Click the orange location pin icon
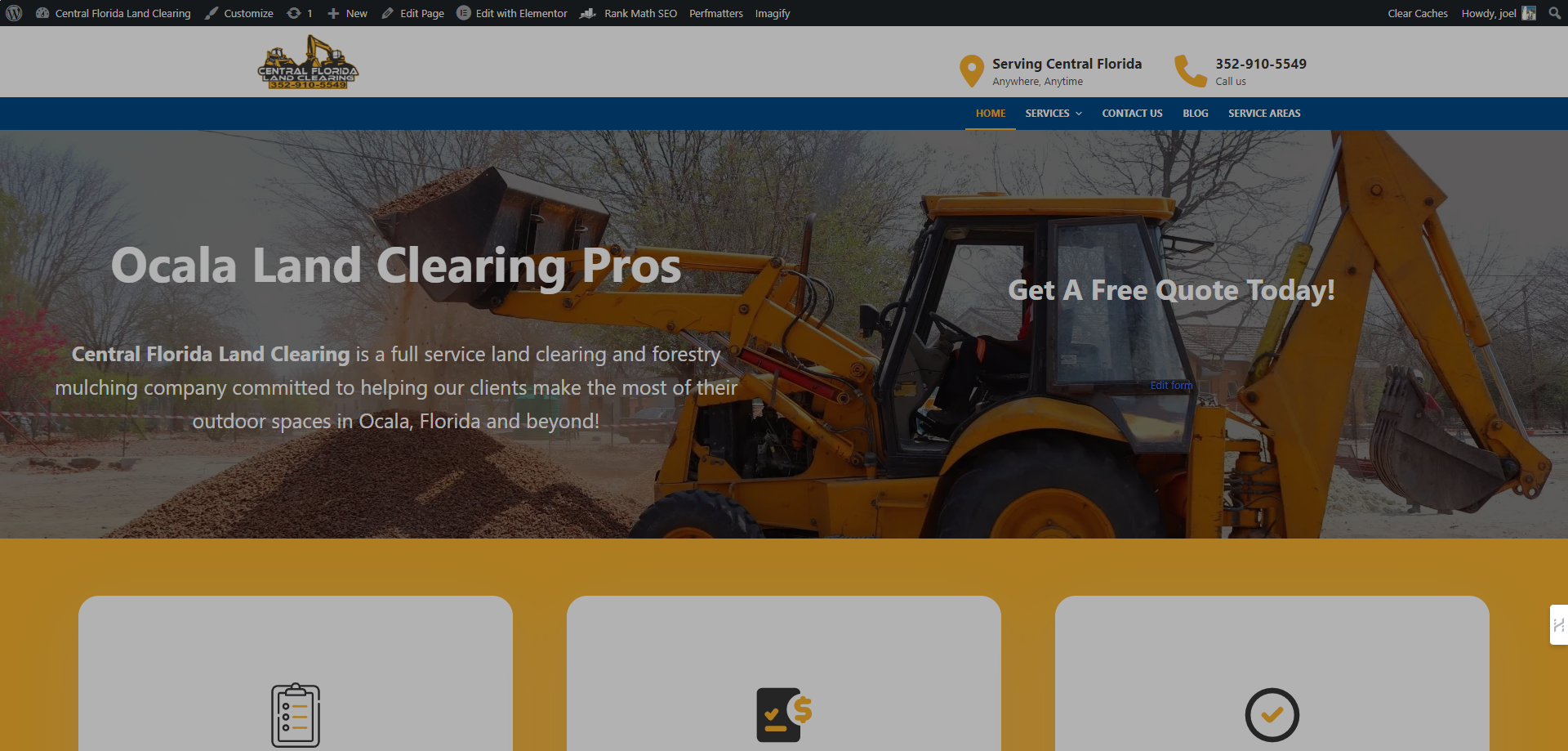Screen dimensions: 1568x751 (x=971, y=71)
